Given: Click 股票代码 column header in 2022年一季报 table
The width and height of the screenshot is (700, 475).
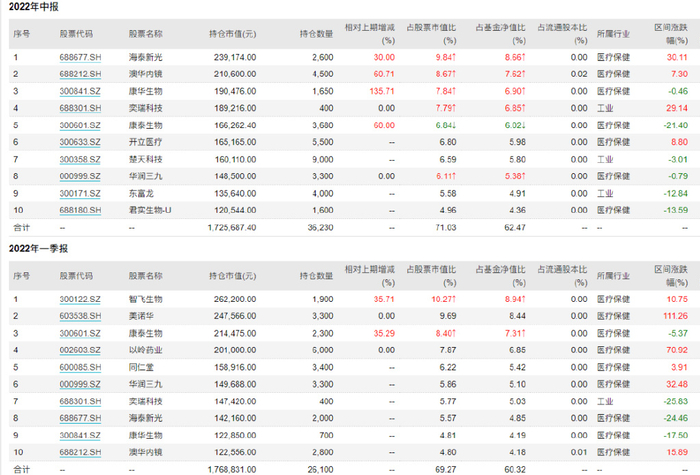Looking at the screenshot, I should tap(76, 276).
